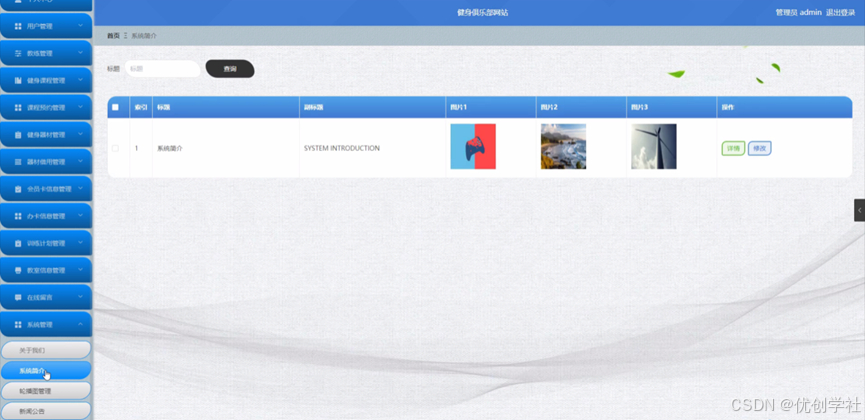Image resolution: width=865 pixels, height=420 pixels.
Task: Open the gamepad thumbnail under 图片1
Action: (473, 146)
